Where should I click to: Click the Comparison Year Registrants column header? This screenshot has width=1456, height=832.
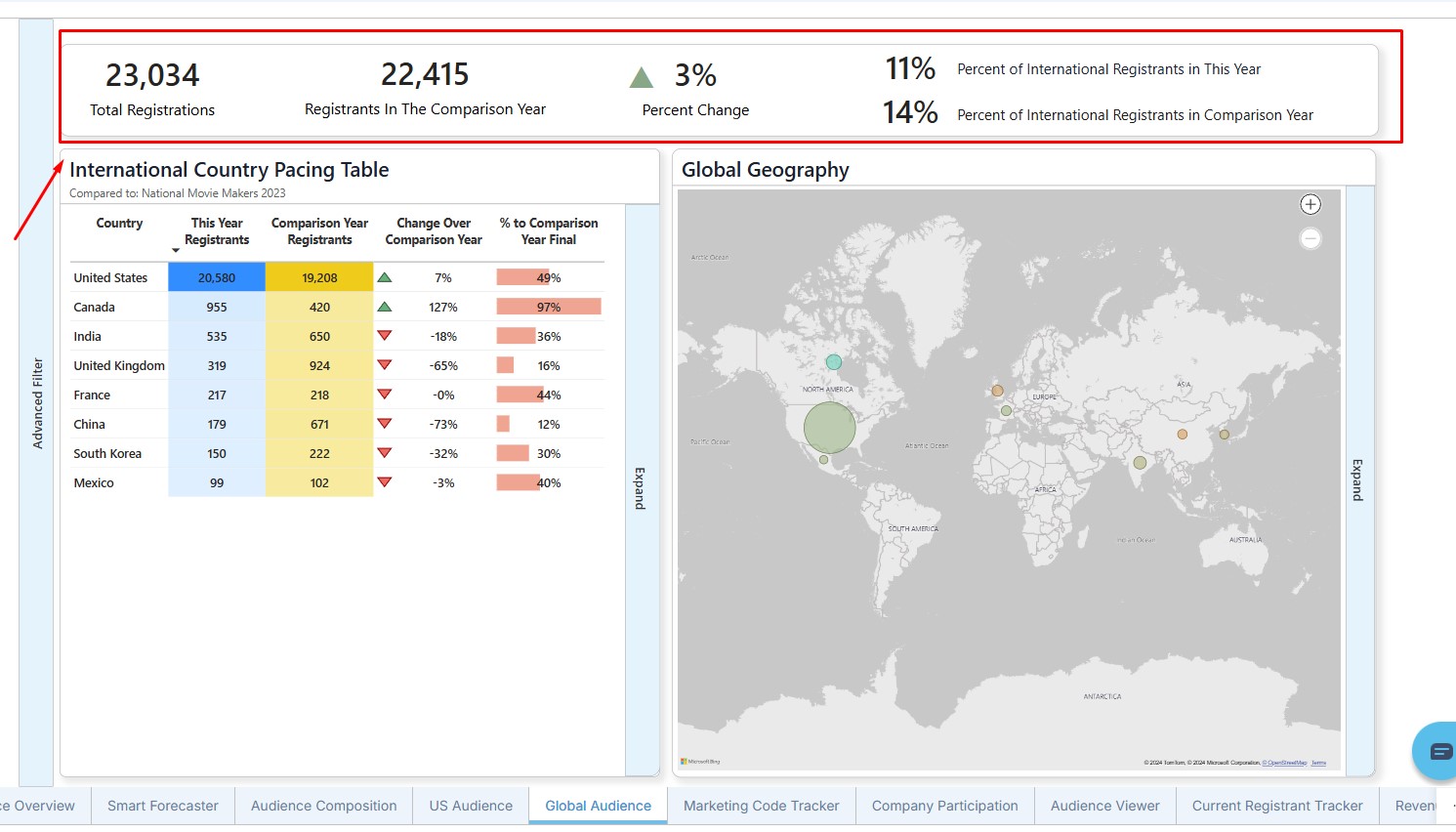coord(319,231)
